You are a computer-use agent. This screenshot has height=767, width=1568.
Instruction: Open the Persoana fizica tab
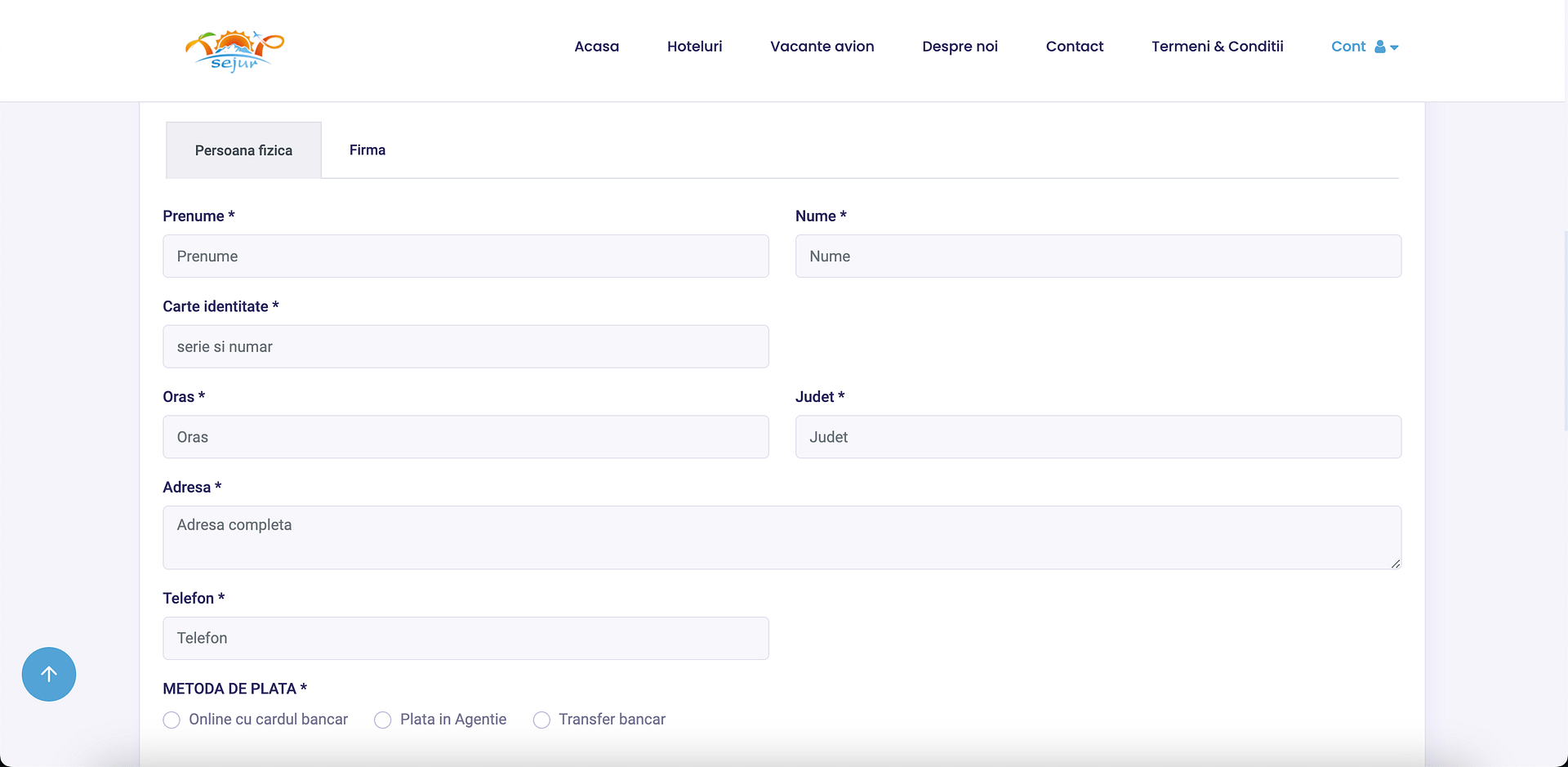[243, 149]
